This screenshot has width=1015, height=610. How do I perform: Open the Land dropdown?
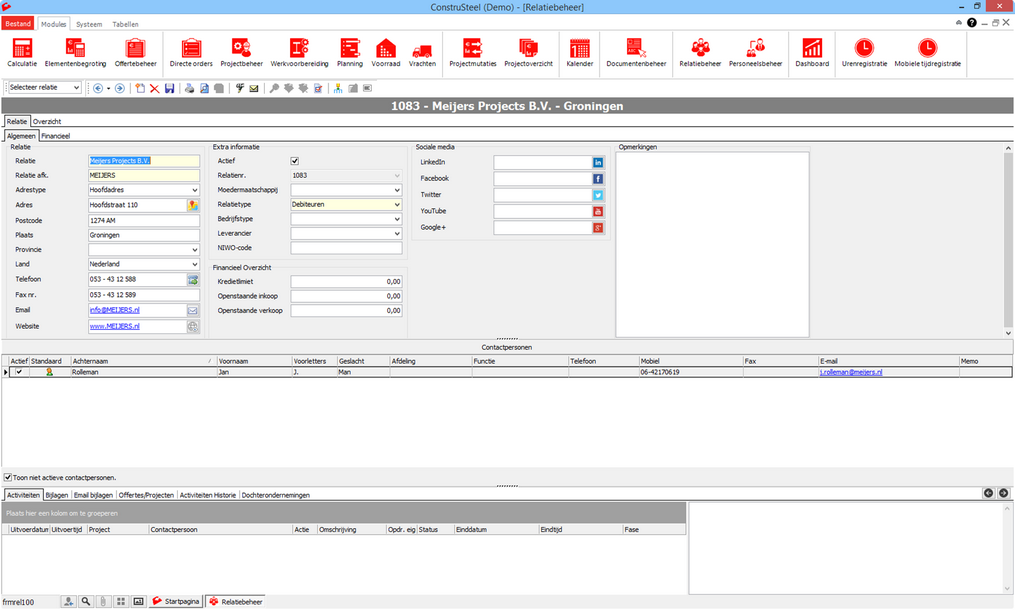194,264
